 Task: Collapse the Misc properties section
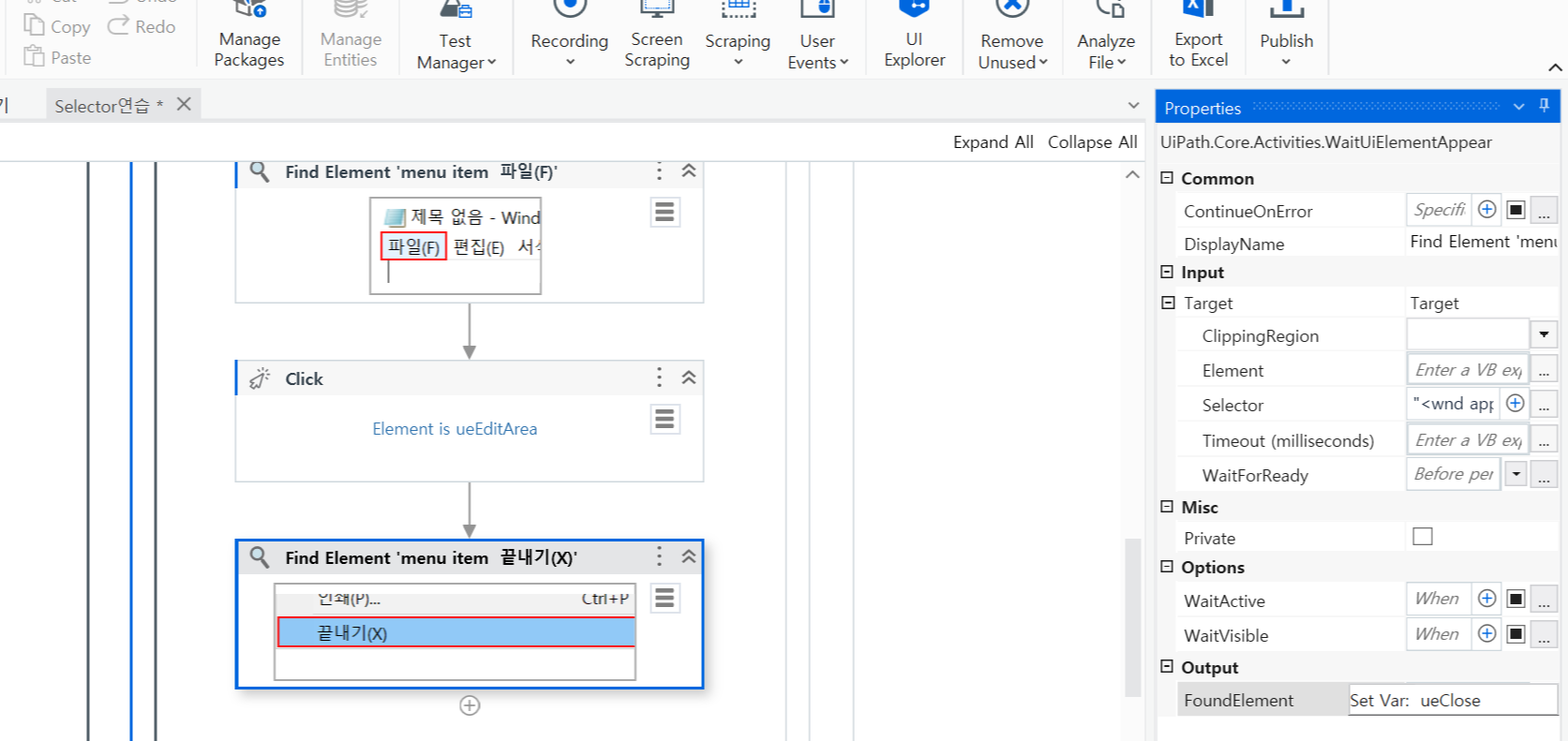(1167, 507)
